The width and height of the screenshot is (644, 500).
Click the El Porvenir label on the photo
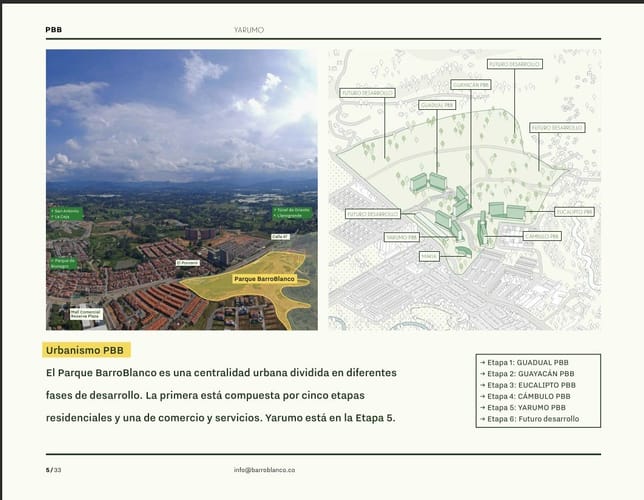[x=188, y=263]
